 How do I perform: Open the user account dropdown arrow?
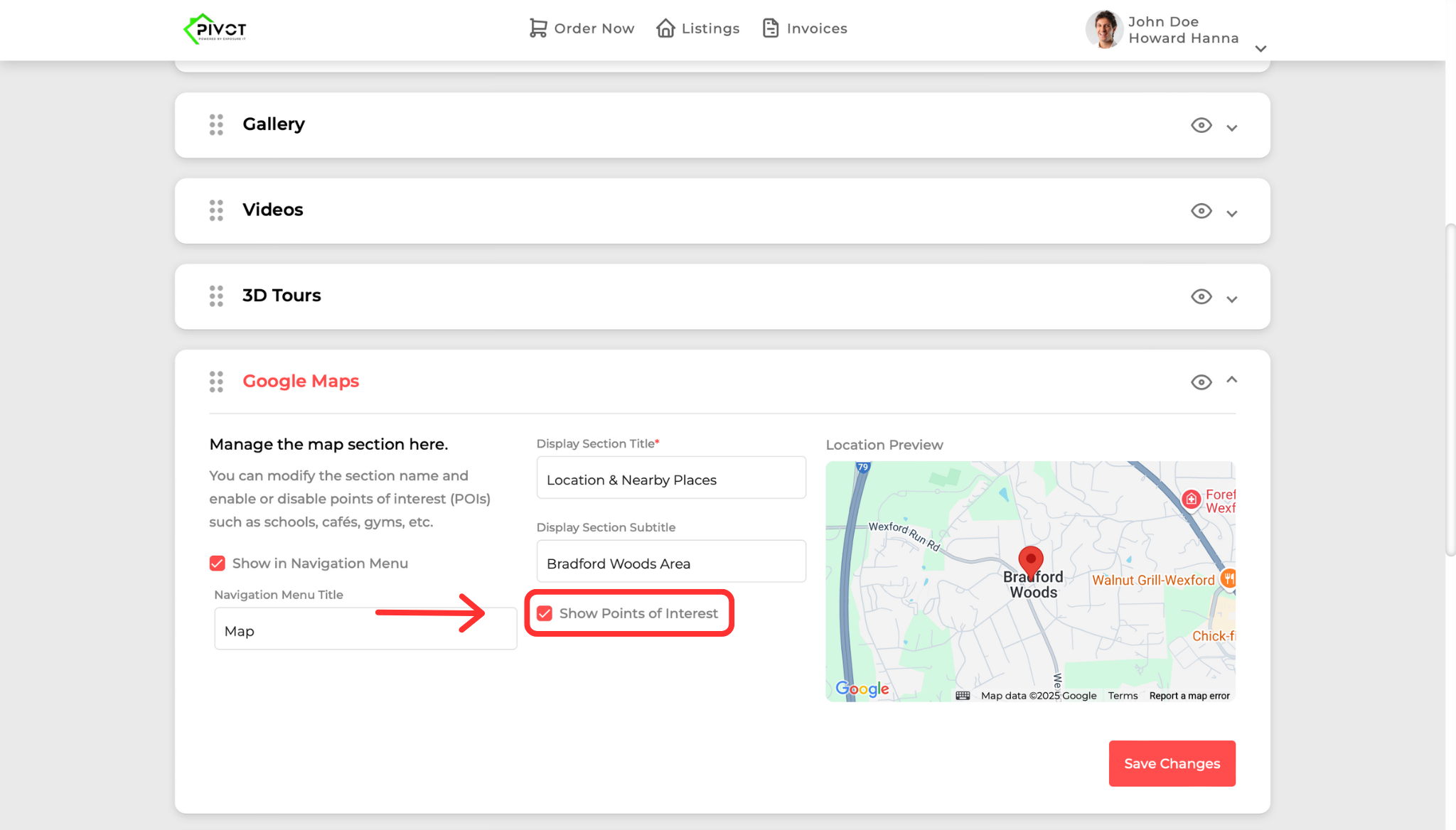1260,48
